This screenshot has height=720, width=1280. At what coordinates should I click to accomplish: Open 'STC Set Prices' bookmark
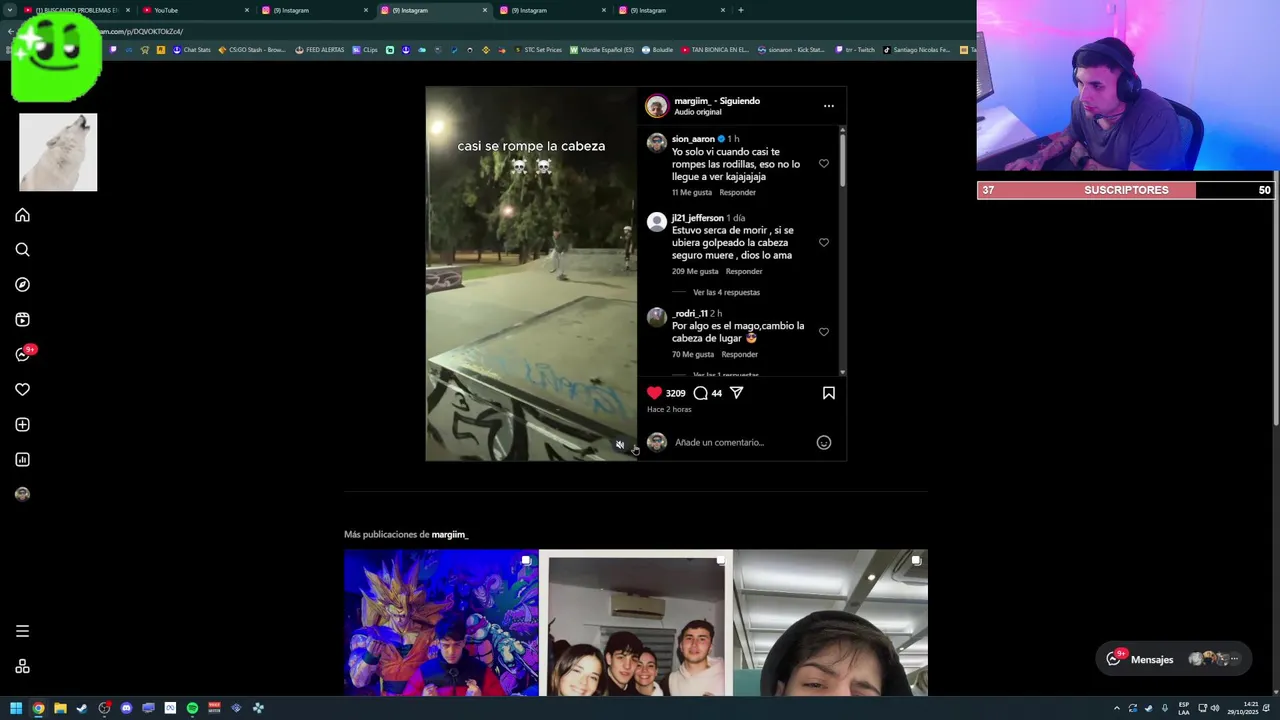(x=538, y=49)
